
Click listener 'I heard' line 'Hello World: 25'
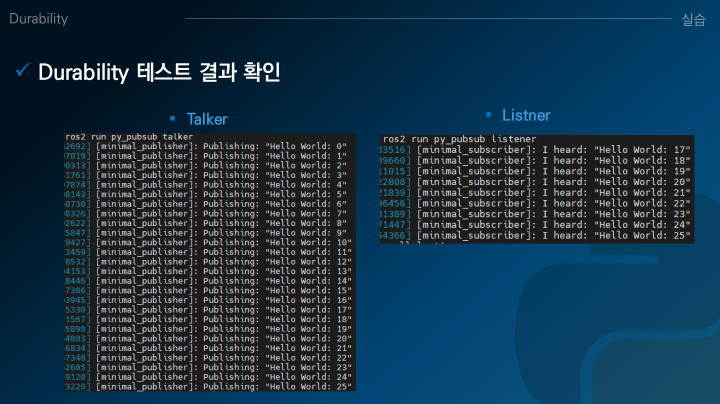point(535,236)
